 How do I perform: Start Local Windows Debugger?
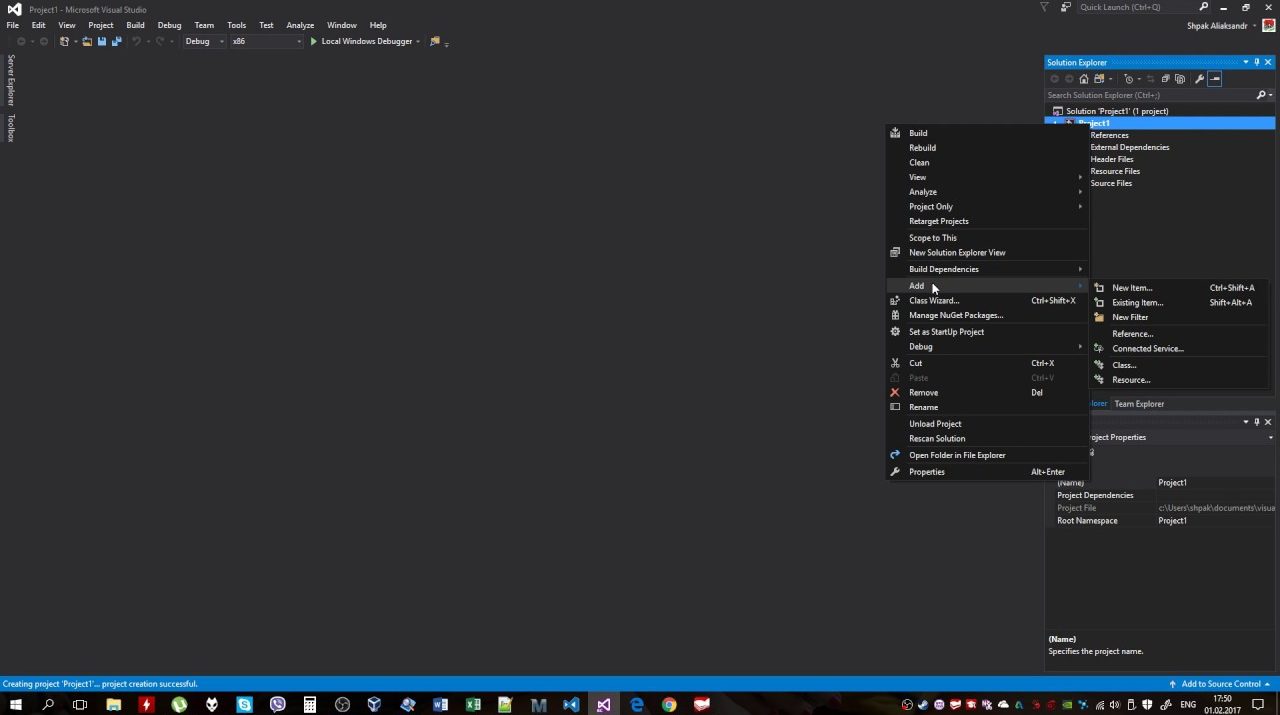360,41
